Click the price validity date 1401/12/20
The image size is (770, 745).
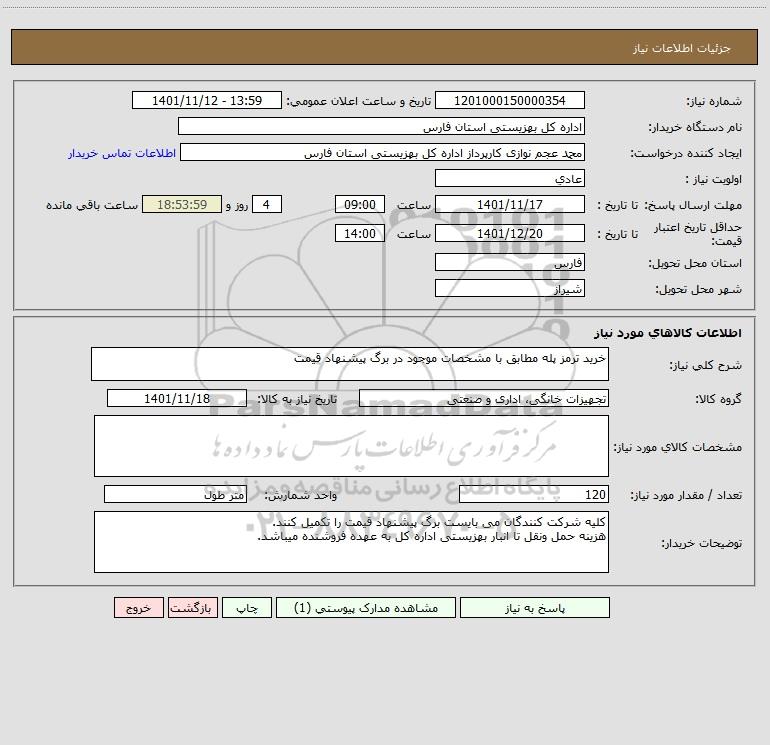tap(510, 233)
